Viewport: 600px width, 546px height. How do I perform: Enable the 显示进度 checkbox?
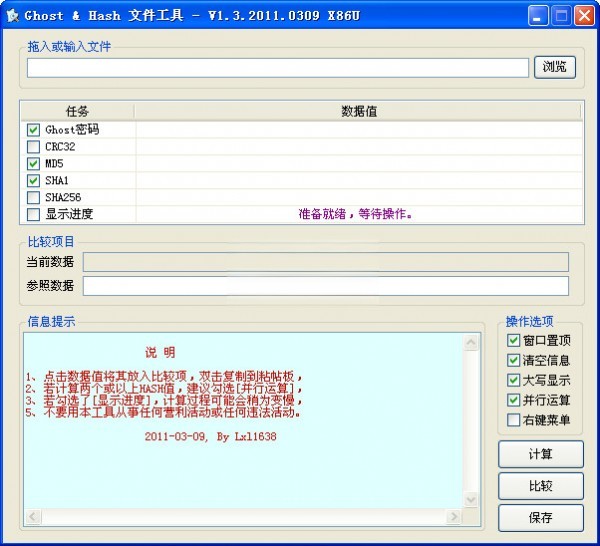[x=34, y=214]
